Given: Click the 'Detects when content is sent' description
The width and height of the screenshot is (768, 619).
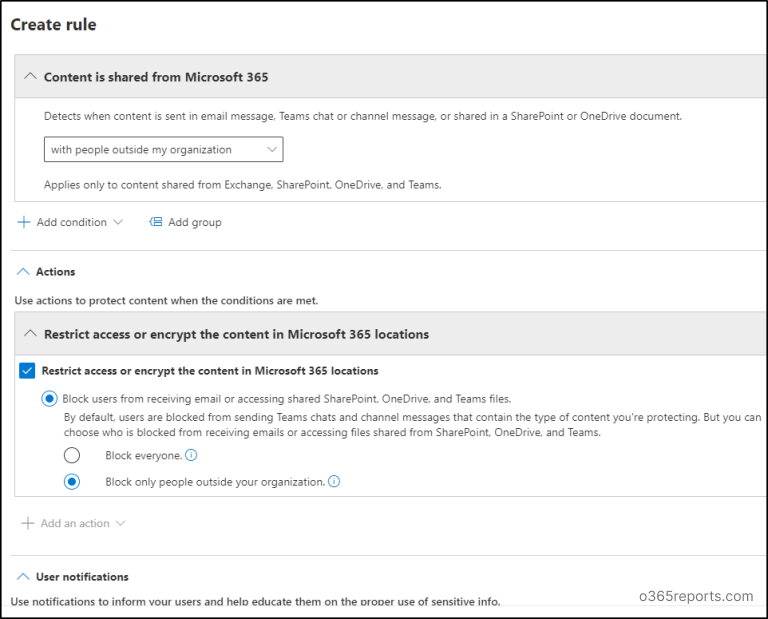Looking at the screenshot, I should coord(362,116).
